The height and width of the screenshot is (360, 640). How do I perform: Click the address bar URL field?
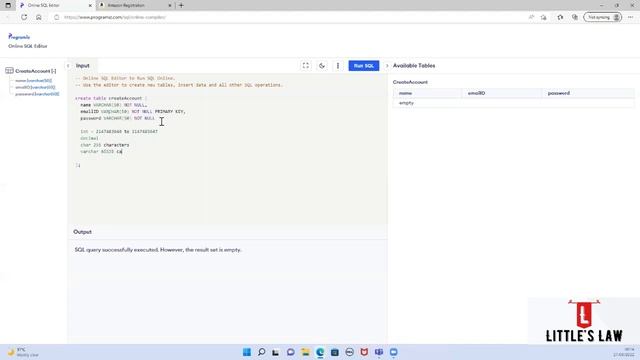pyautogui.click(x=286, y=17)
